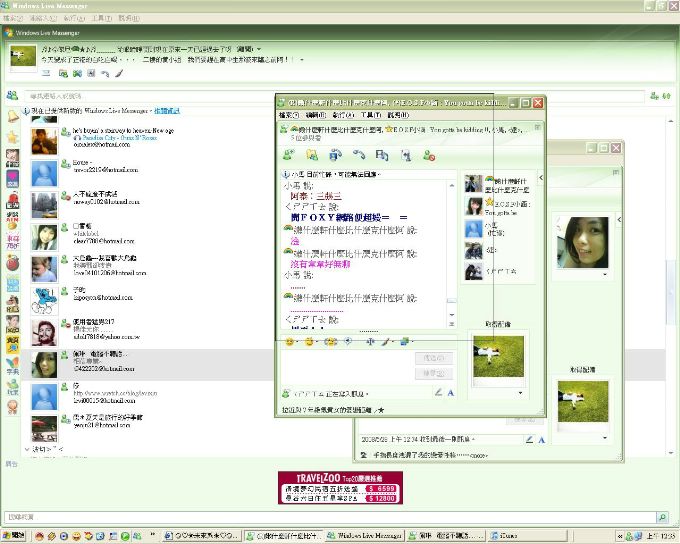This screenshot has height=544, width=680.
Task: Switch to handwriting mode pen icon
Action: pyautogui.click(x=438, y=393)
